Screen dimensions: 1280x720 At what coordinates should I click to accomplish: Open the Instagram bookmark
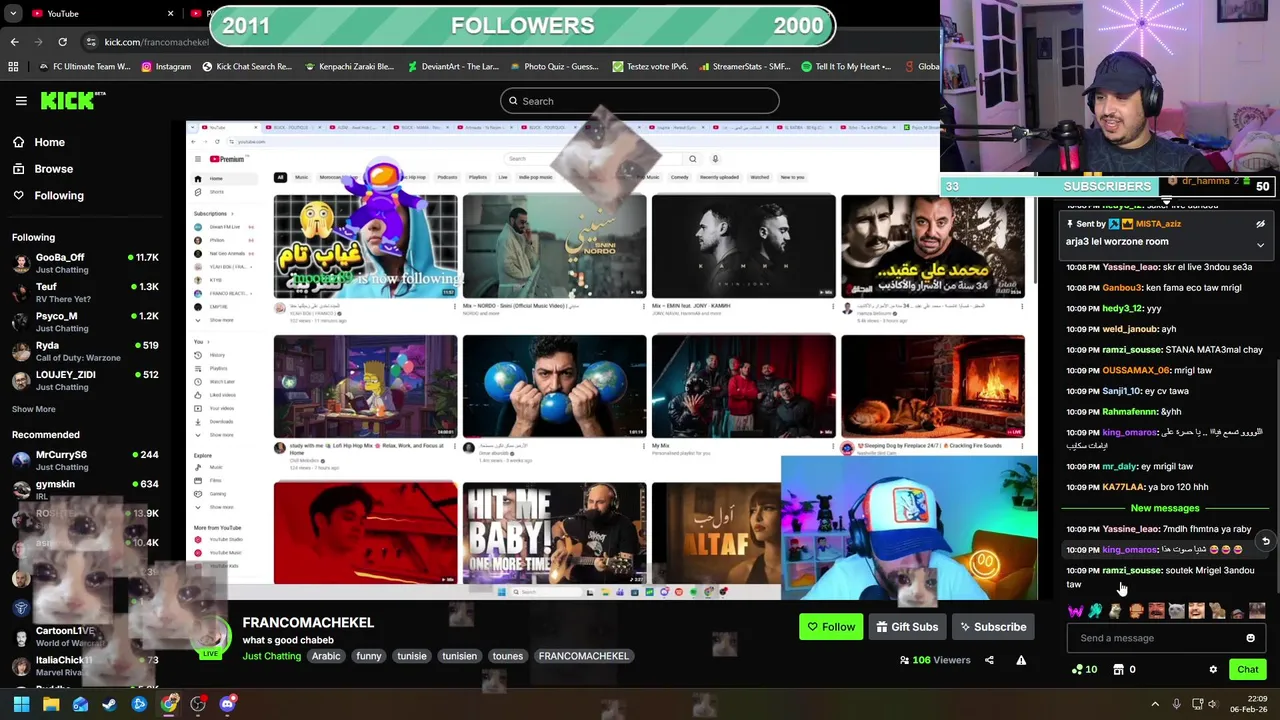tap(166, 67)
